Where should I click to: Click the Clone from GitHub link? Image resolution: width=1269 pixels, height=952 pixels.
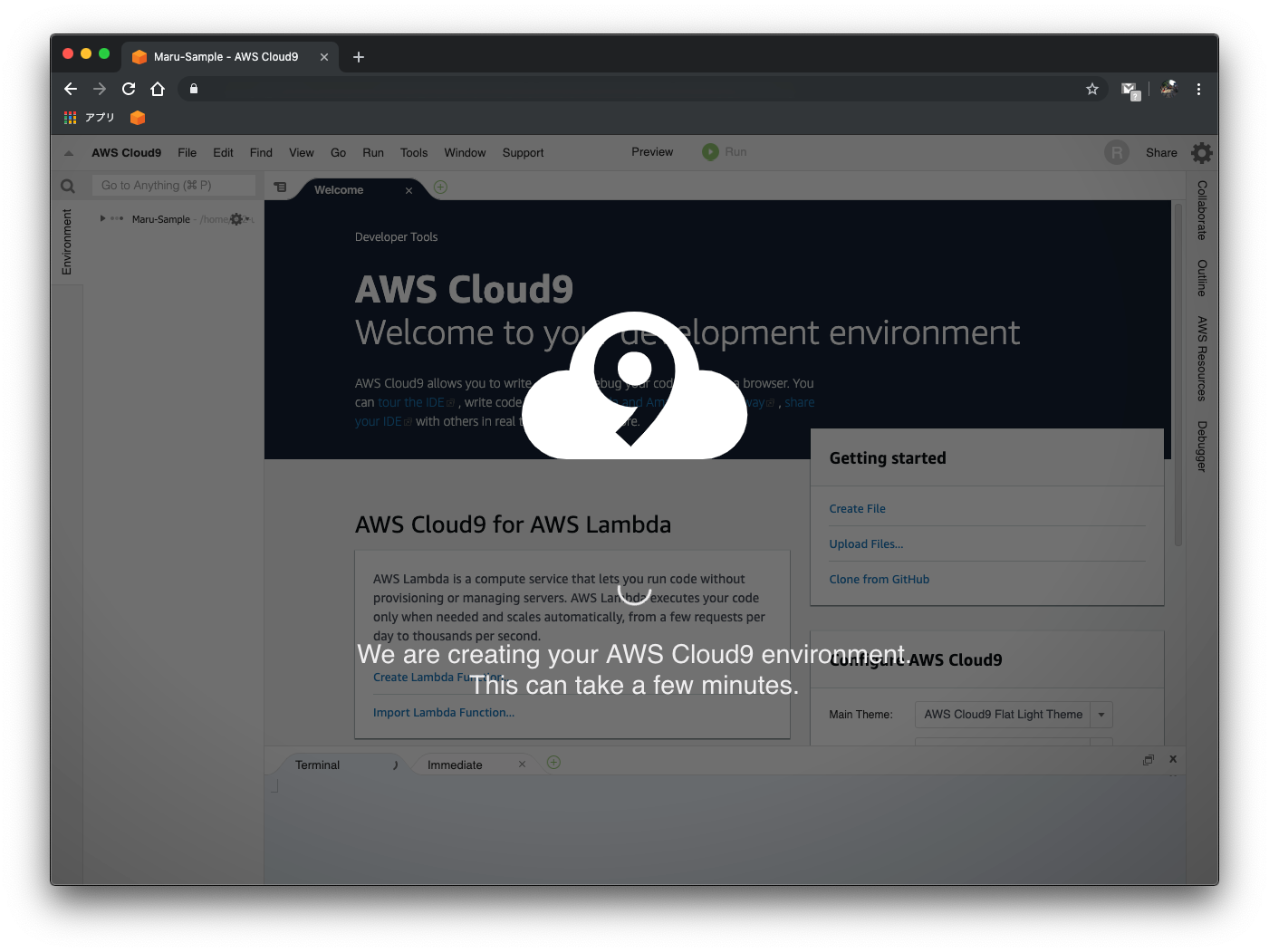[879, 580]
